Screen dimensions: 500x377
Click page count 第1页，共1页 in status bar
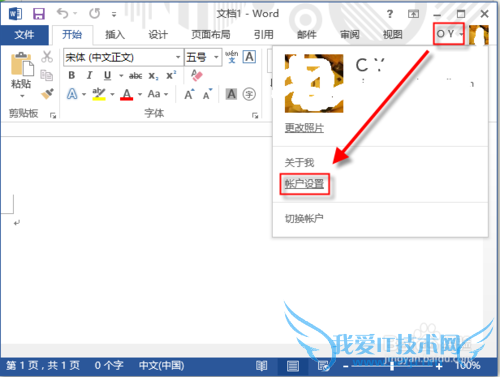(43, 366)
